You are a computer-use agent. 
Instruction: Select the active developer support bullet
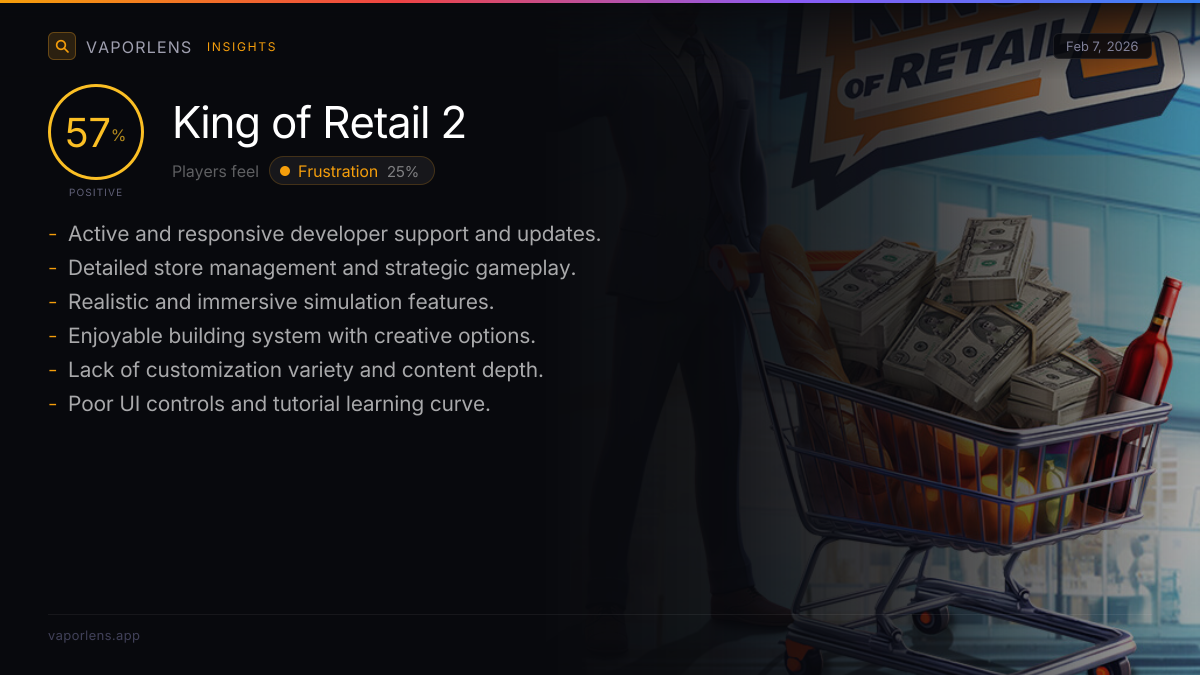click(325, 234)
